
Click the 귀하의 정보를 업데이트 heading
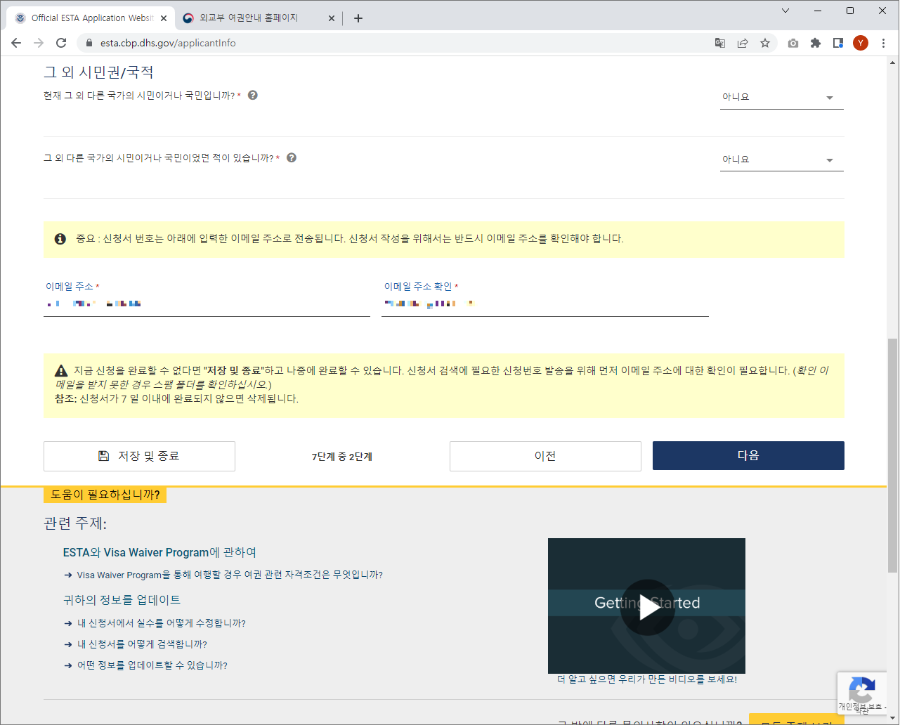(122, 600)
